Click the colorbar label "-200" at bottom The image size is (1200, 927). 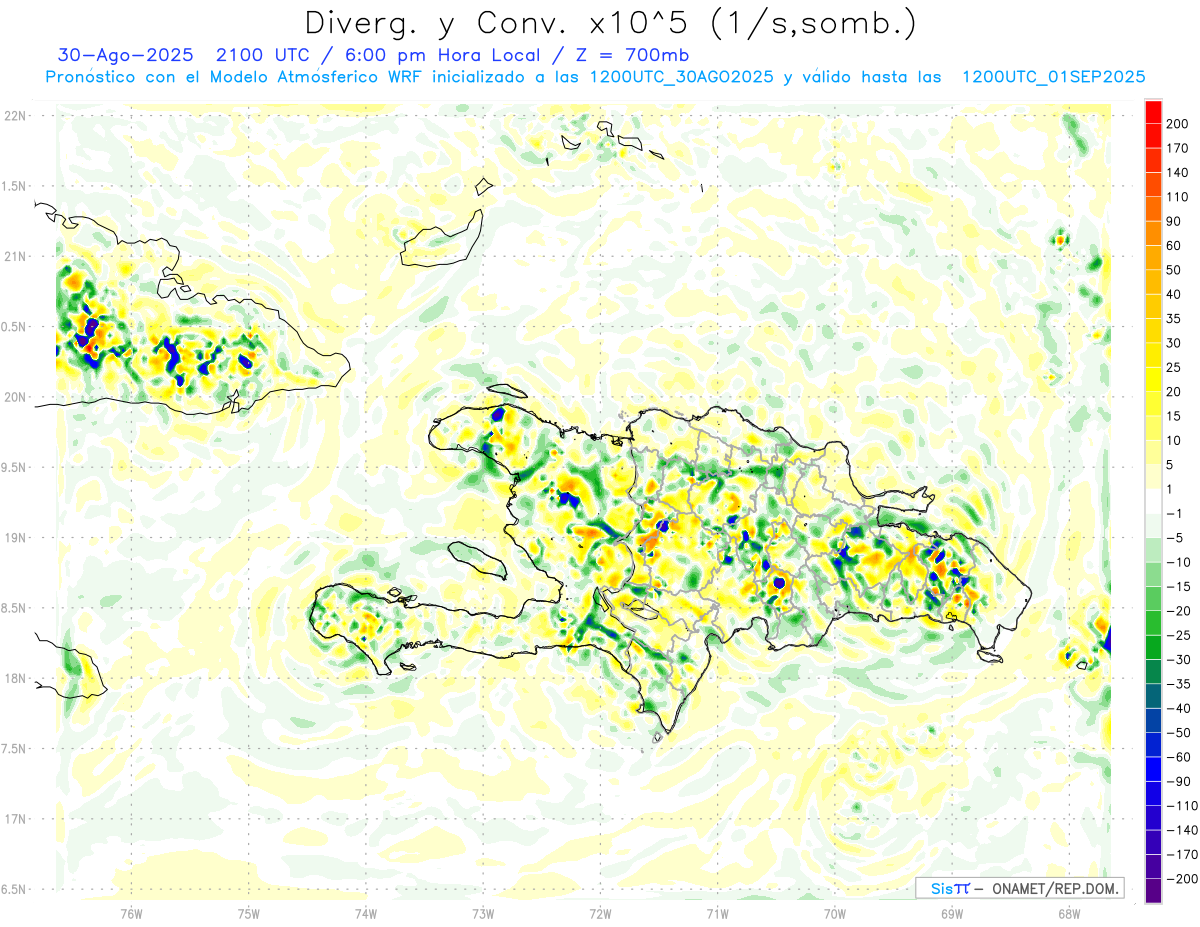pos(1181,879)
